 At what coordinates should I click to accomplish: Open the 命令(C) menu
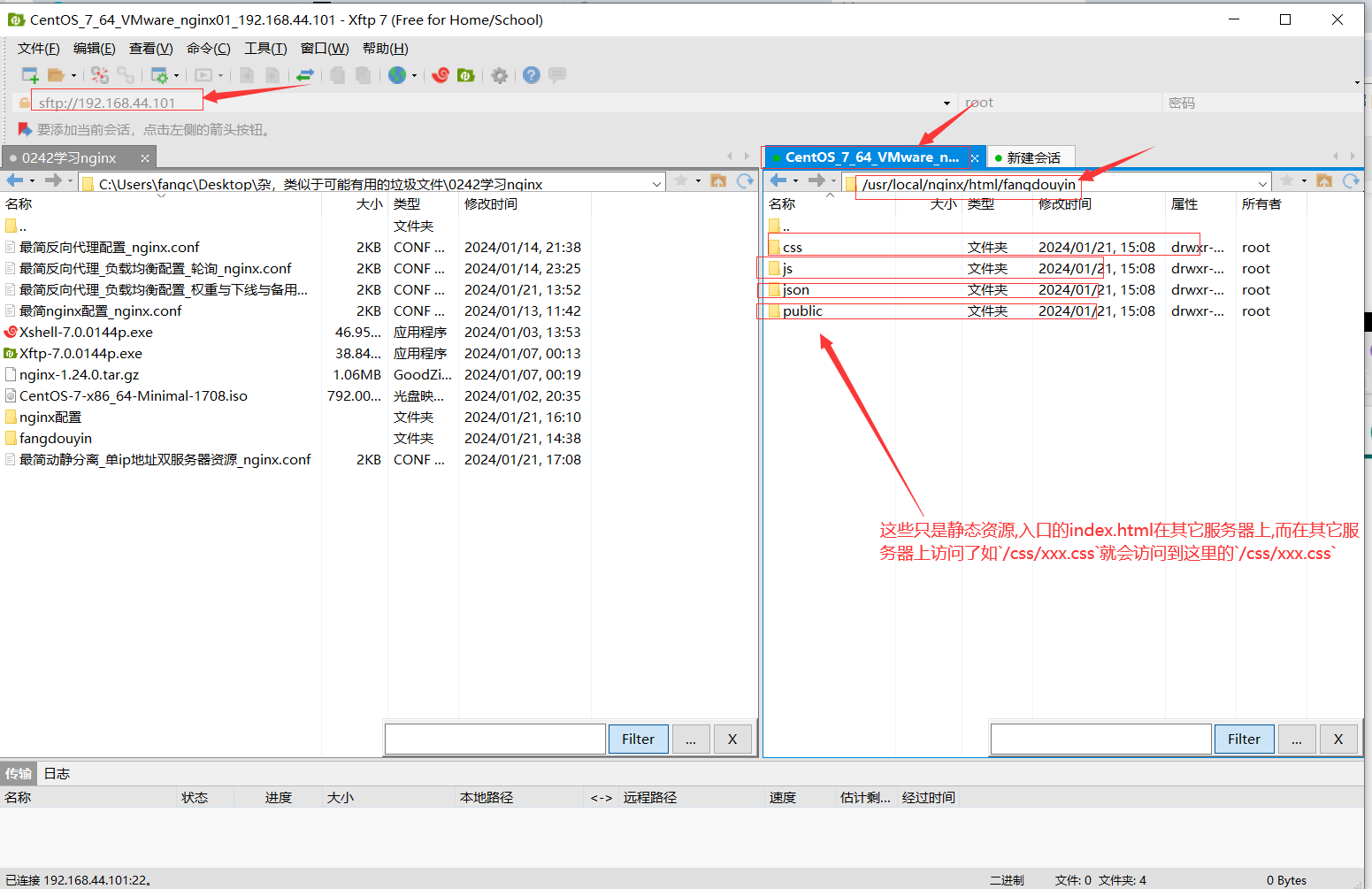pos(209,49)
